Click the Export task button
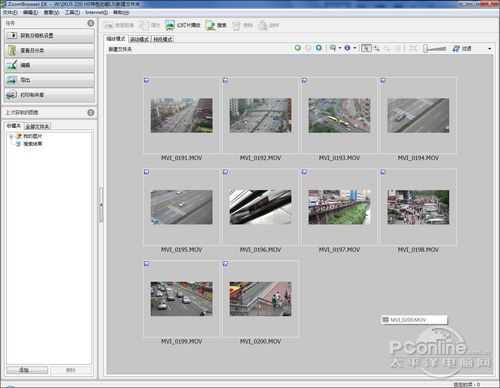 [50, 80]
